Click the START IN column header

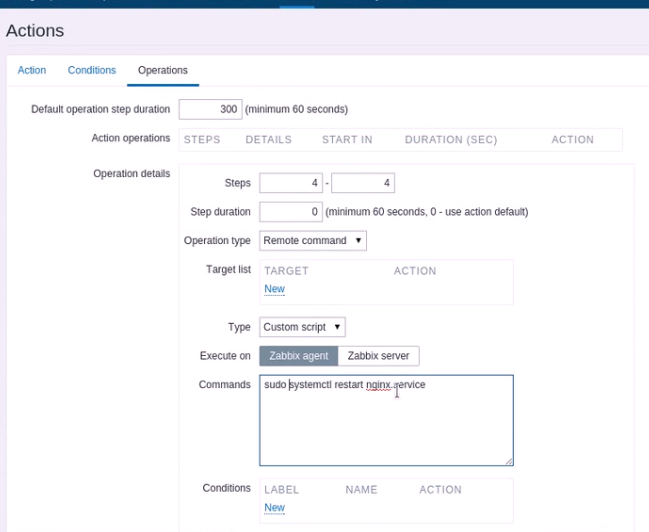347,140
